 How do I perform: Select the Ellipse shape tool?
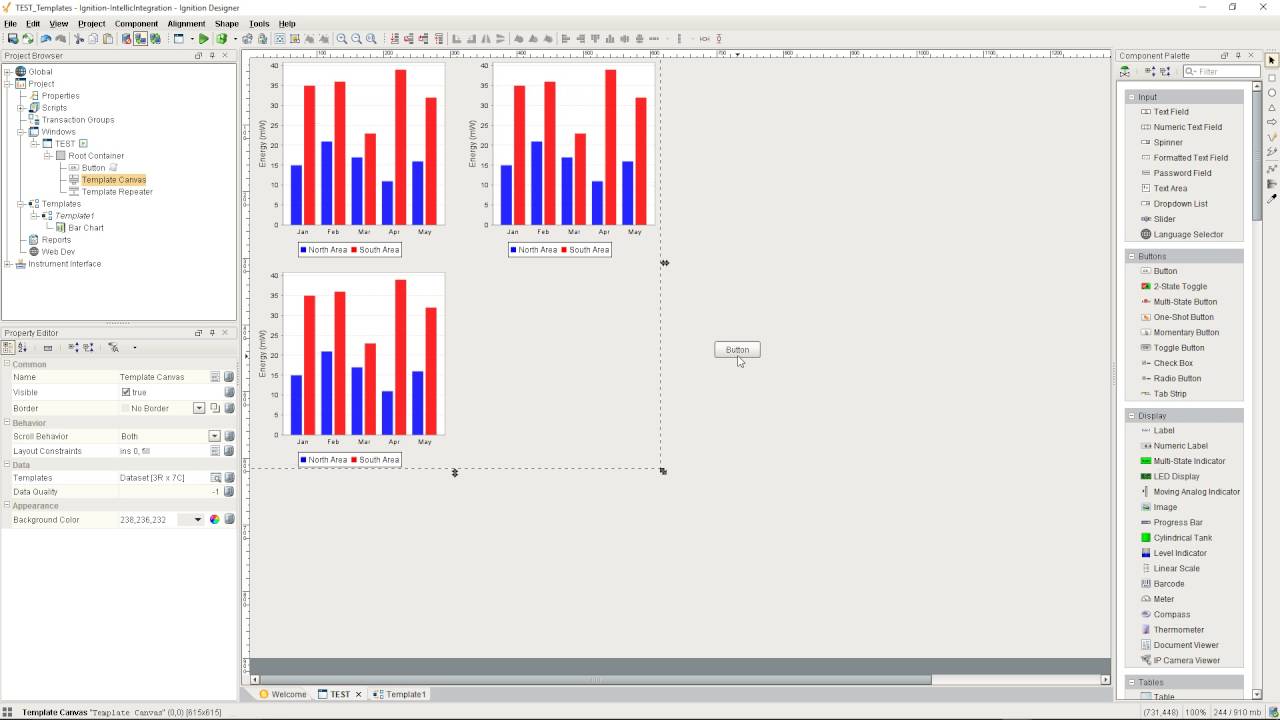click(1272, 93)
